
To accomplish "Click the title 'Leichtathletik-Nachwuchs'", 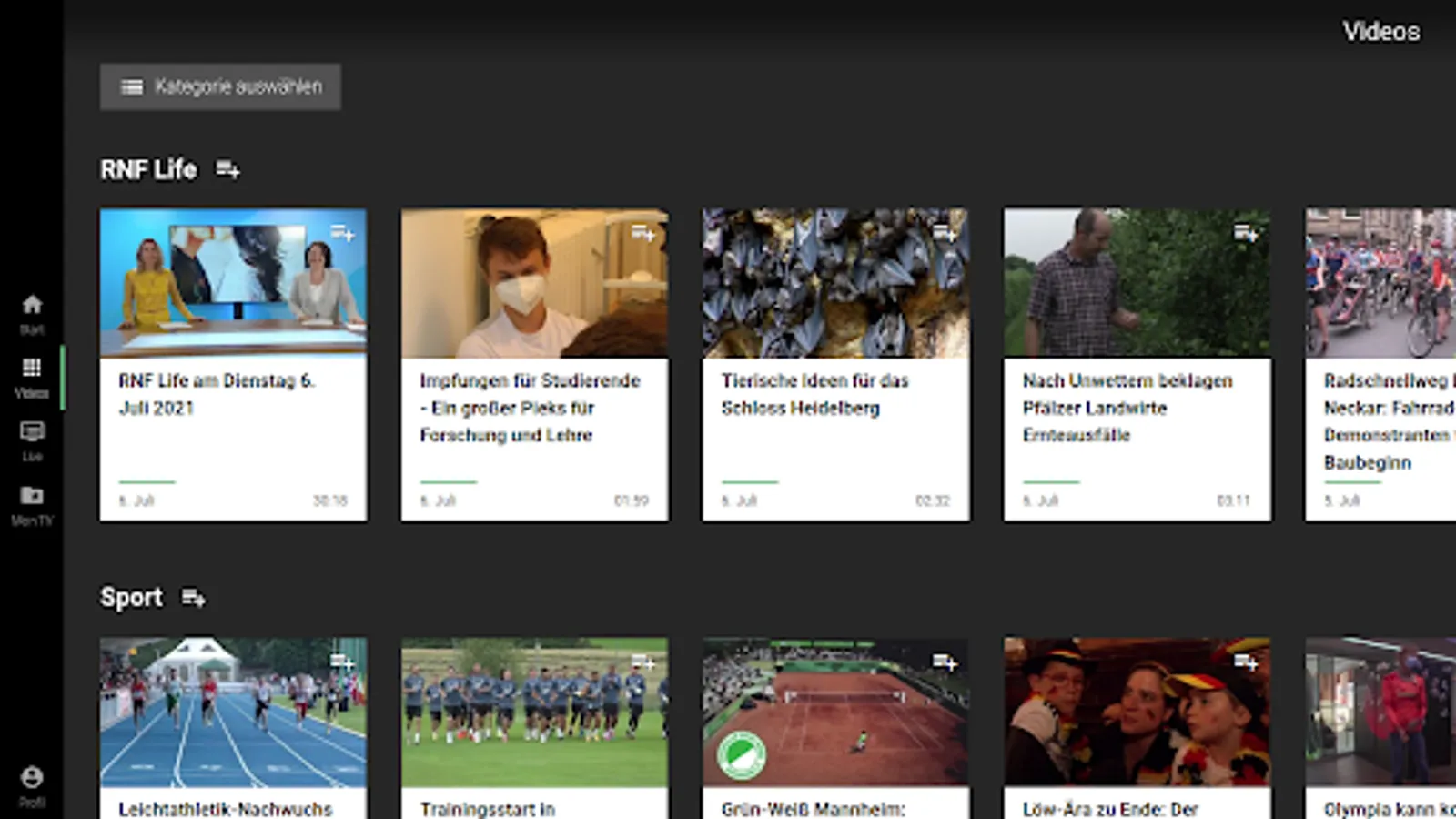I will [226, 809].
